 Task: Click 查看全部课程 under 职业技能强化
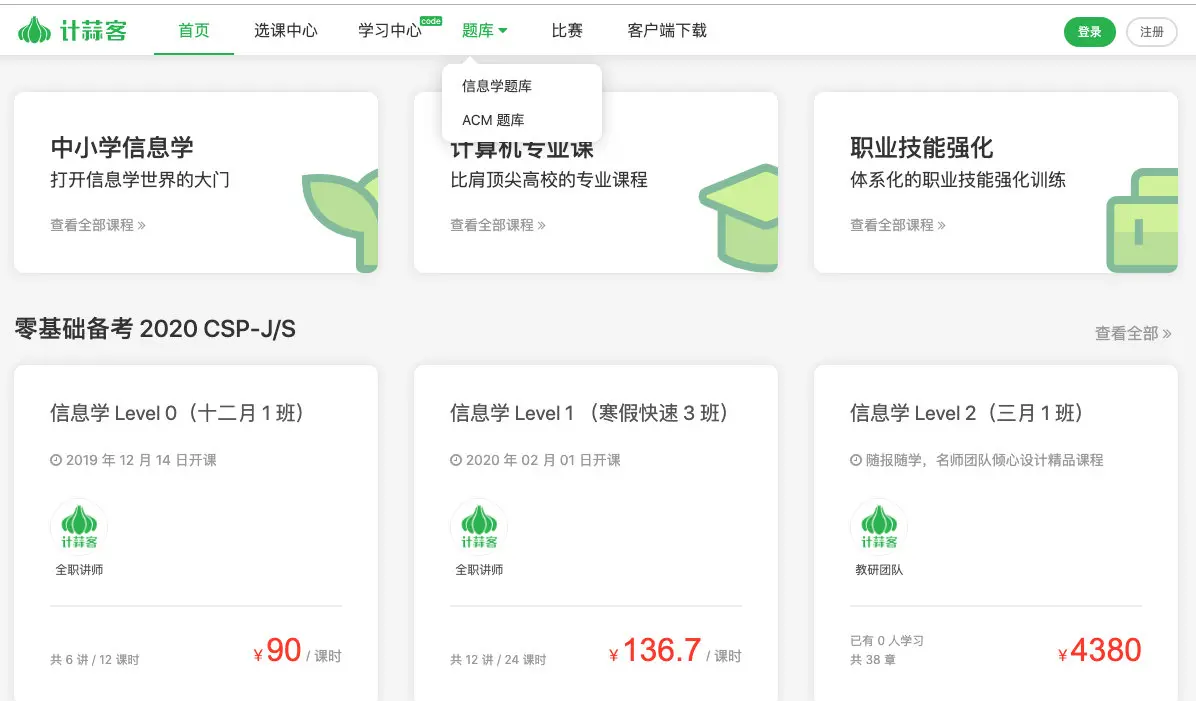[x=898, y=225]
